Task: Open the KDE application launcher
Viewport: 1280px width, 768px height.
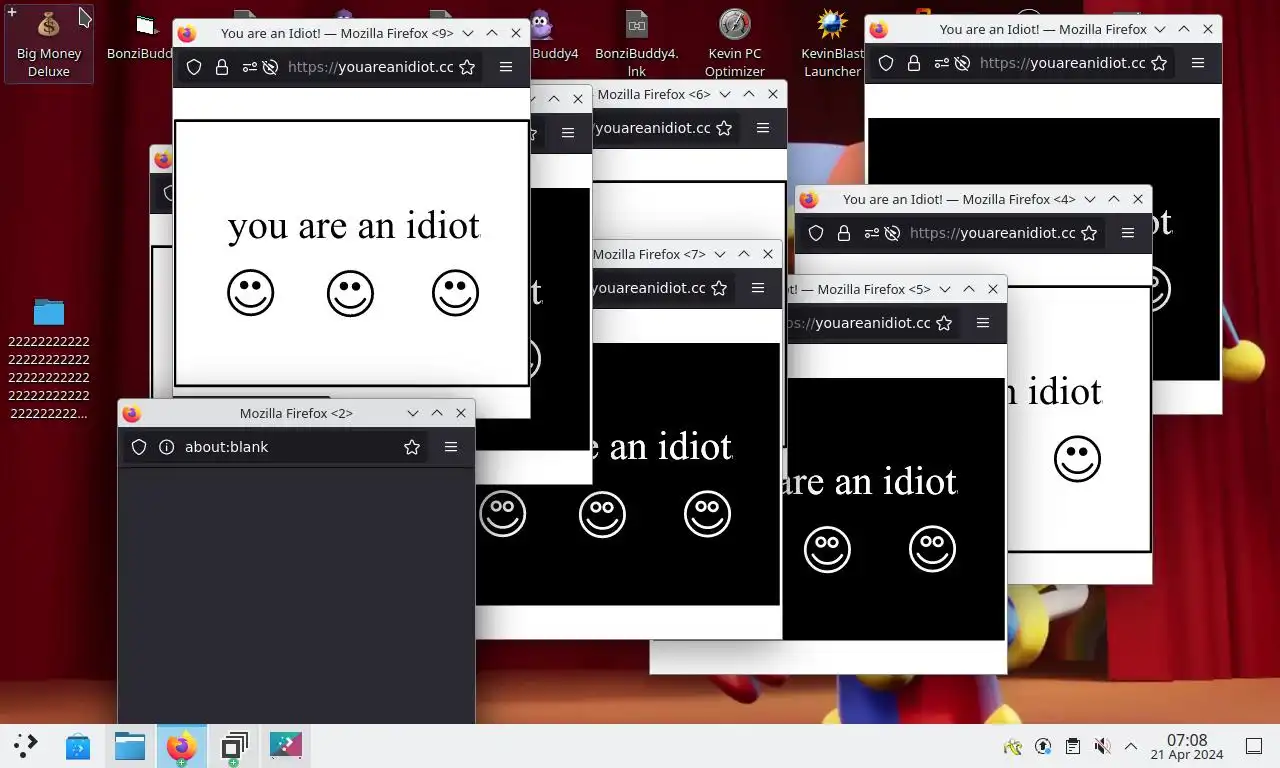Action: 26,746
